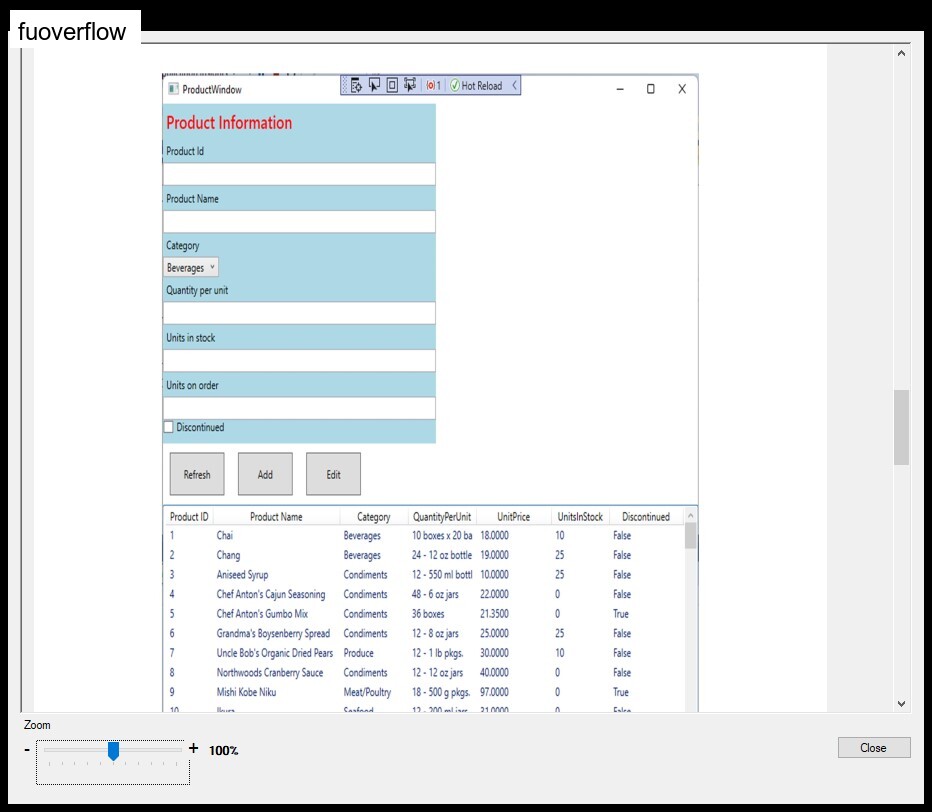Viewport: 932px width, 812px height.
Task: Move the Zoom slider thumb
Action: click(113, 751)
